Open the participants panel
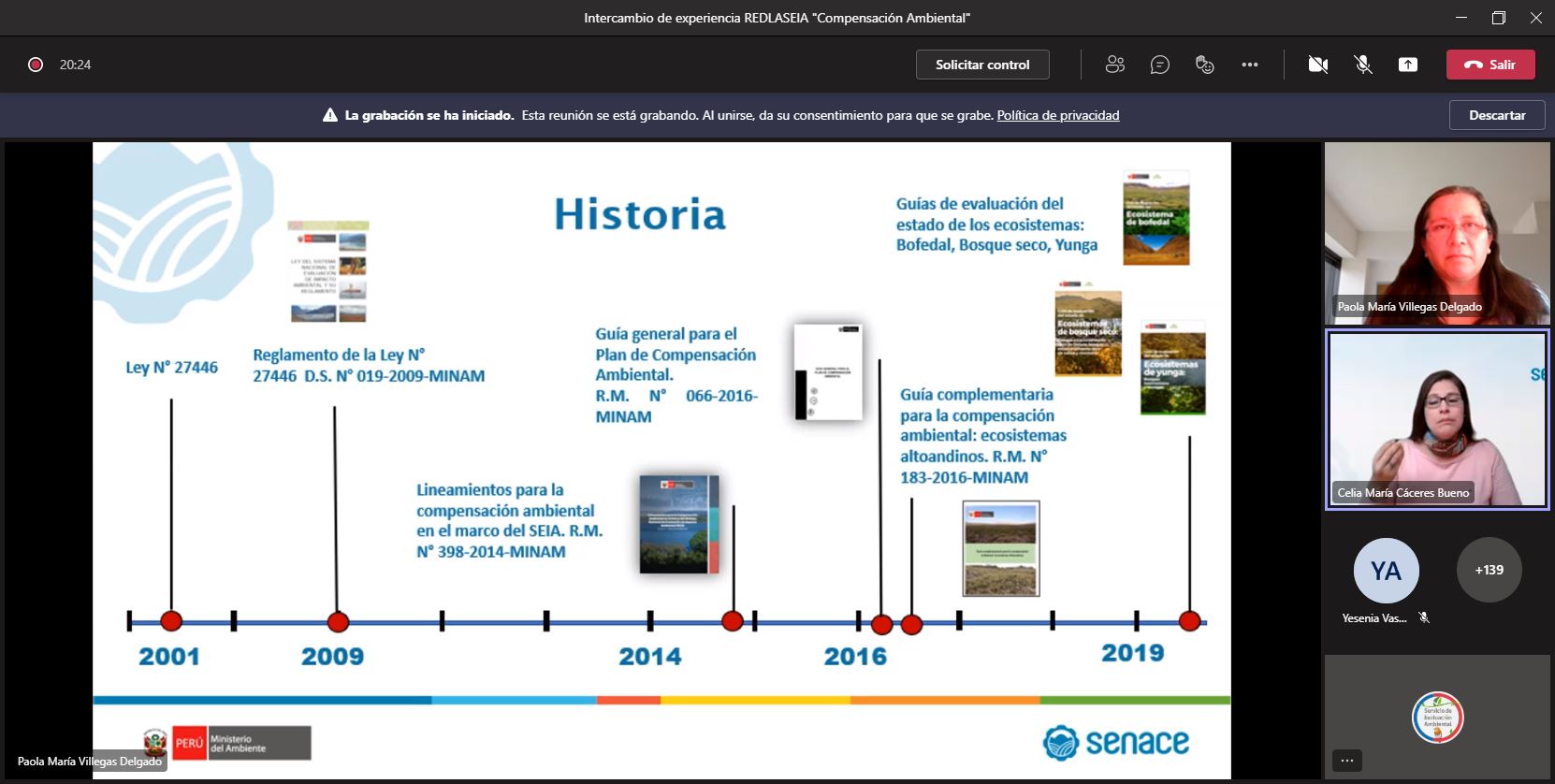This screenshot has width=1555, height=784. tap(1114, 65)
